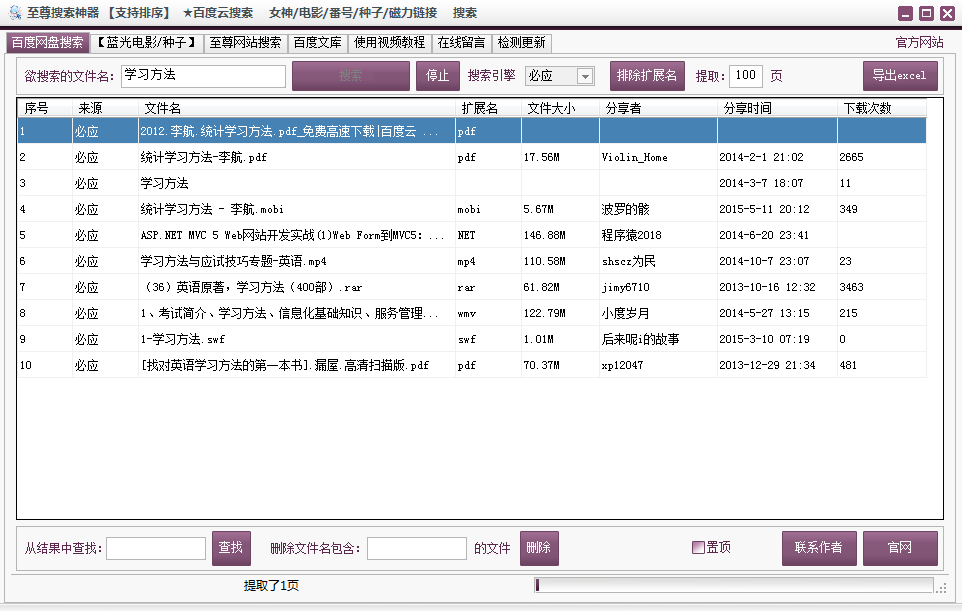Click the file size 110.58M
This screenshot has height=611, width=962.
(x=544, y=261)
